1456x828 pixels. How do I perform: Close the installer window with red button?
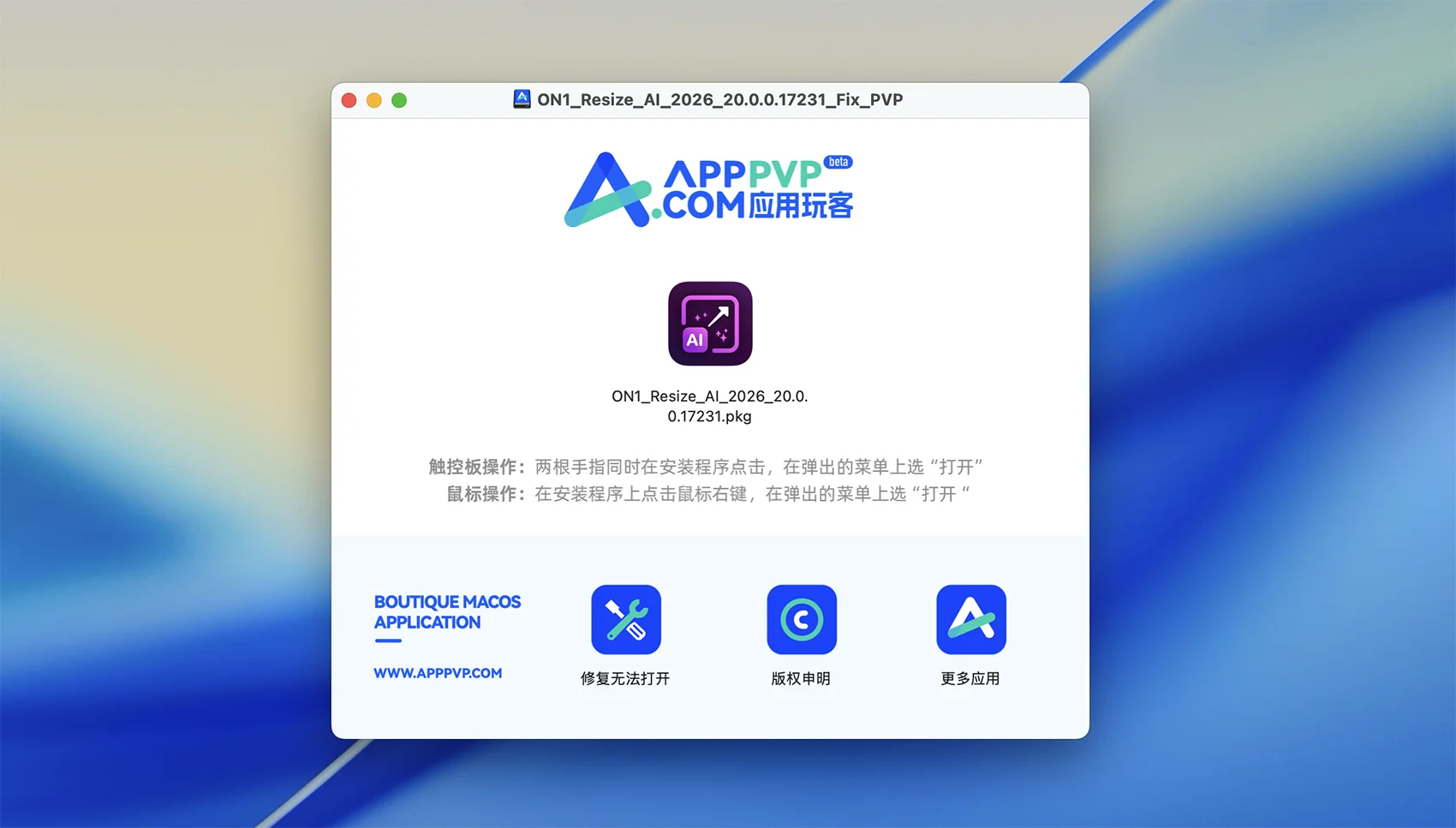click(349, 100)
